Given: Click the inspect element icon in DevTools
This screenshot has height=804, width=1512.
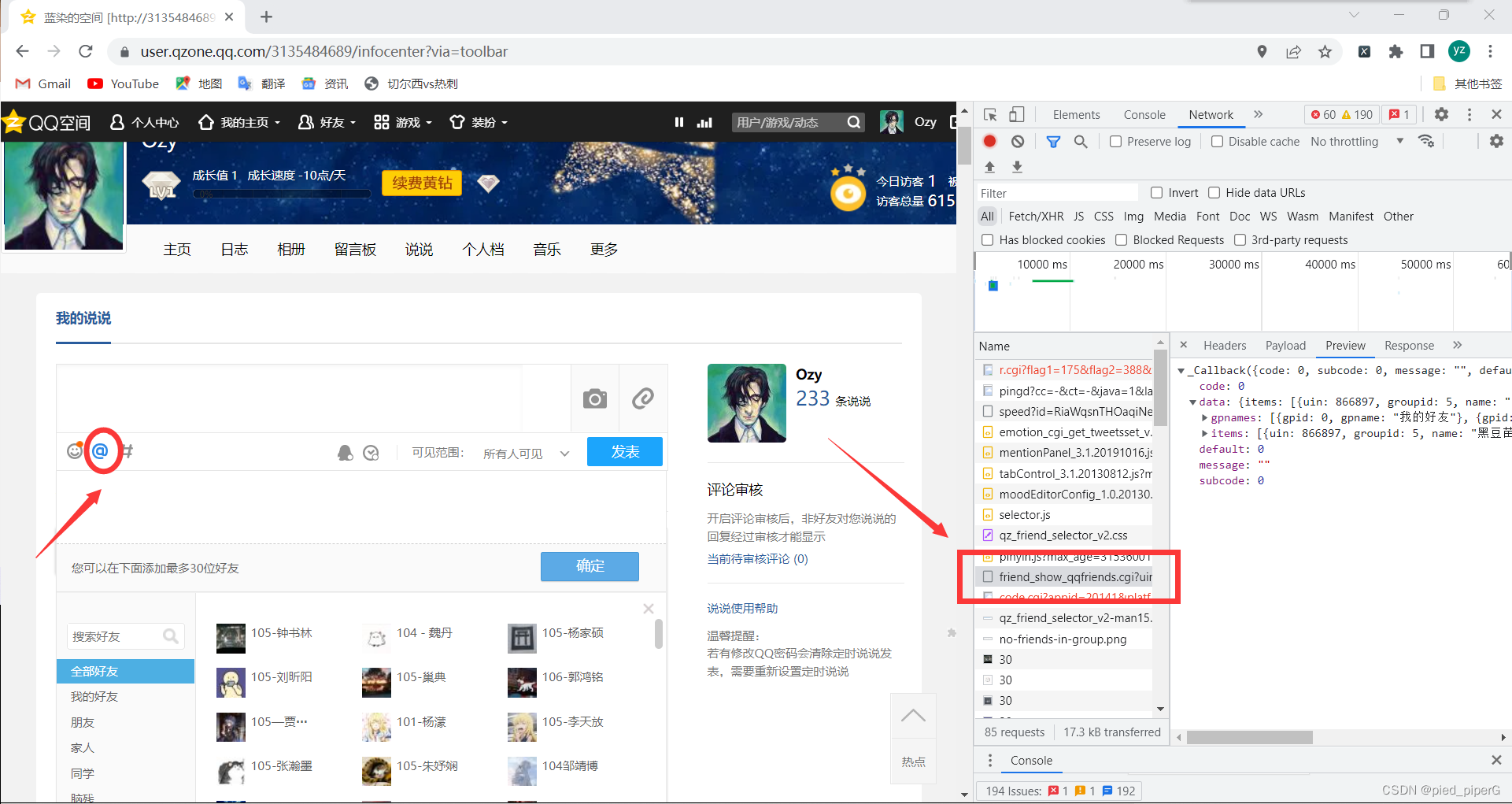Looking at the screenshot, I should 990,114.
